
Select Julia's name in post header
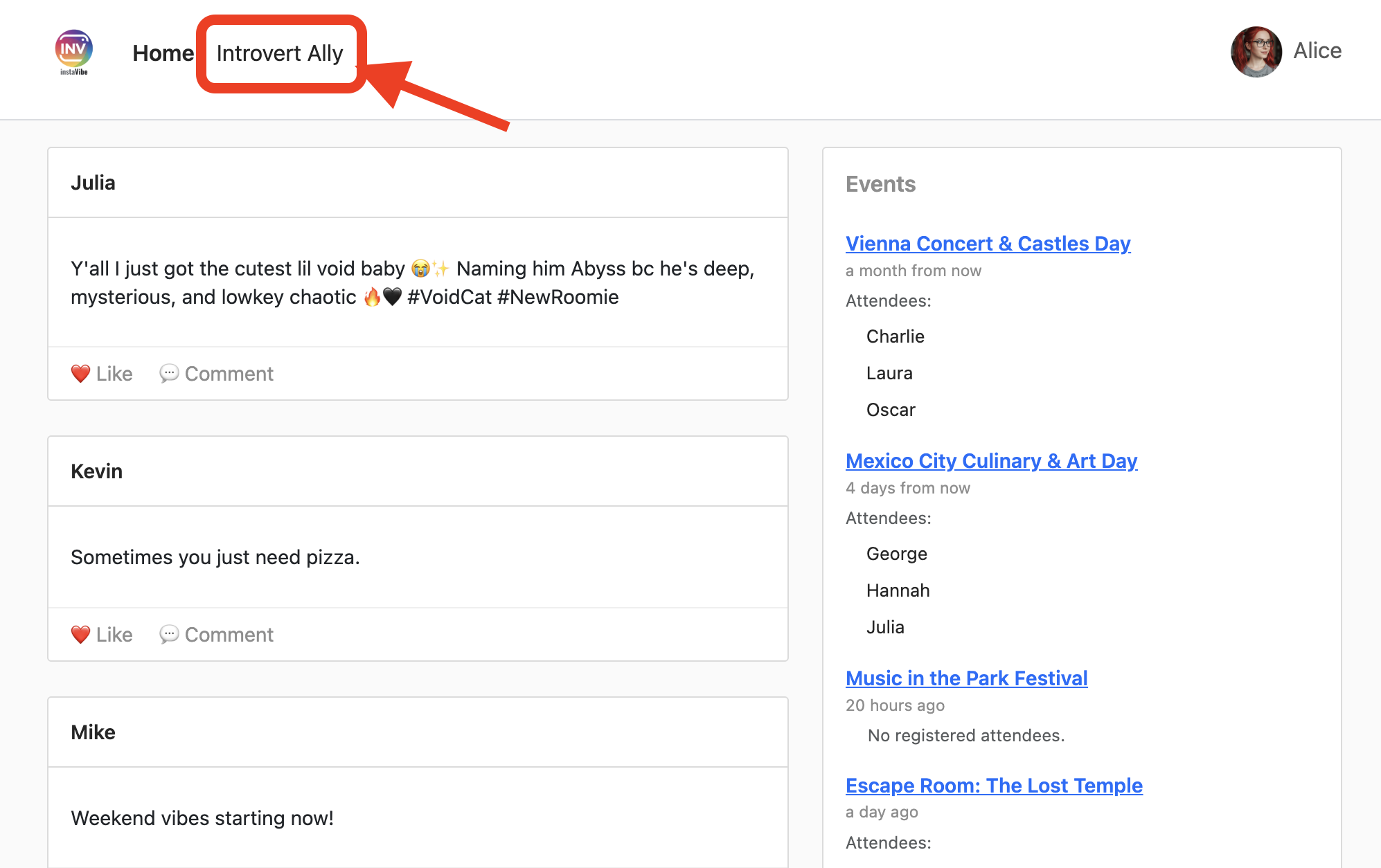coord(93,183)
